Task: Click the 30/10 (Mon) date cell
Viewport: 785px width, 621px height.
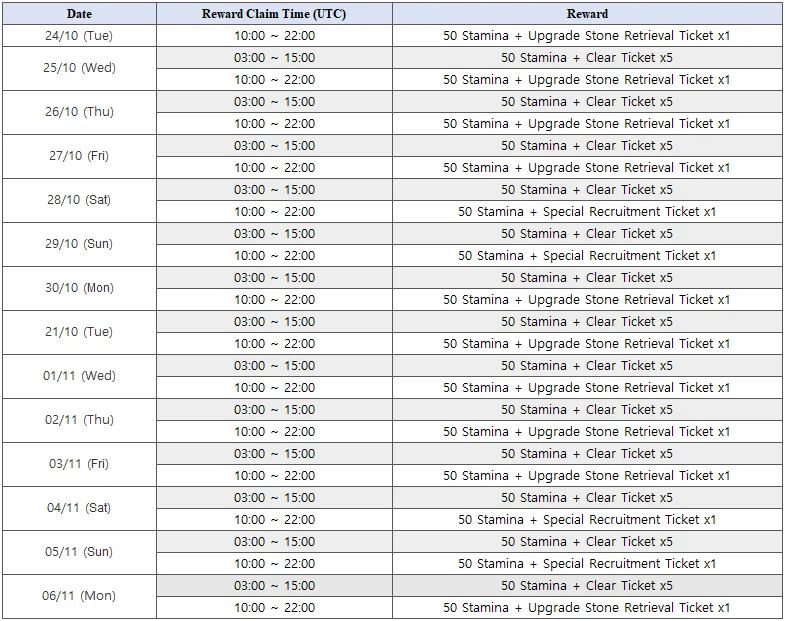Action: pos(79,288)
